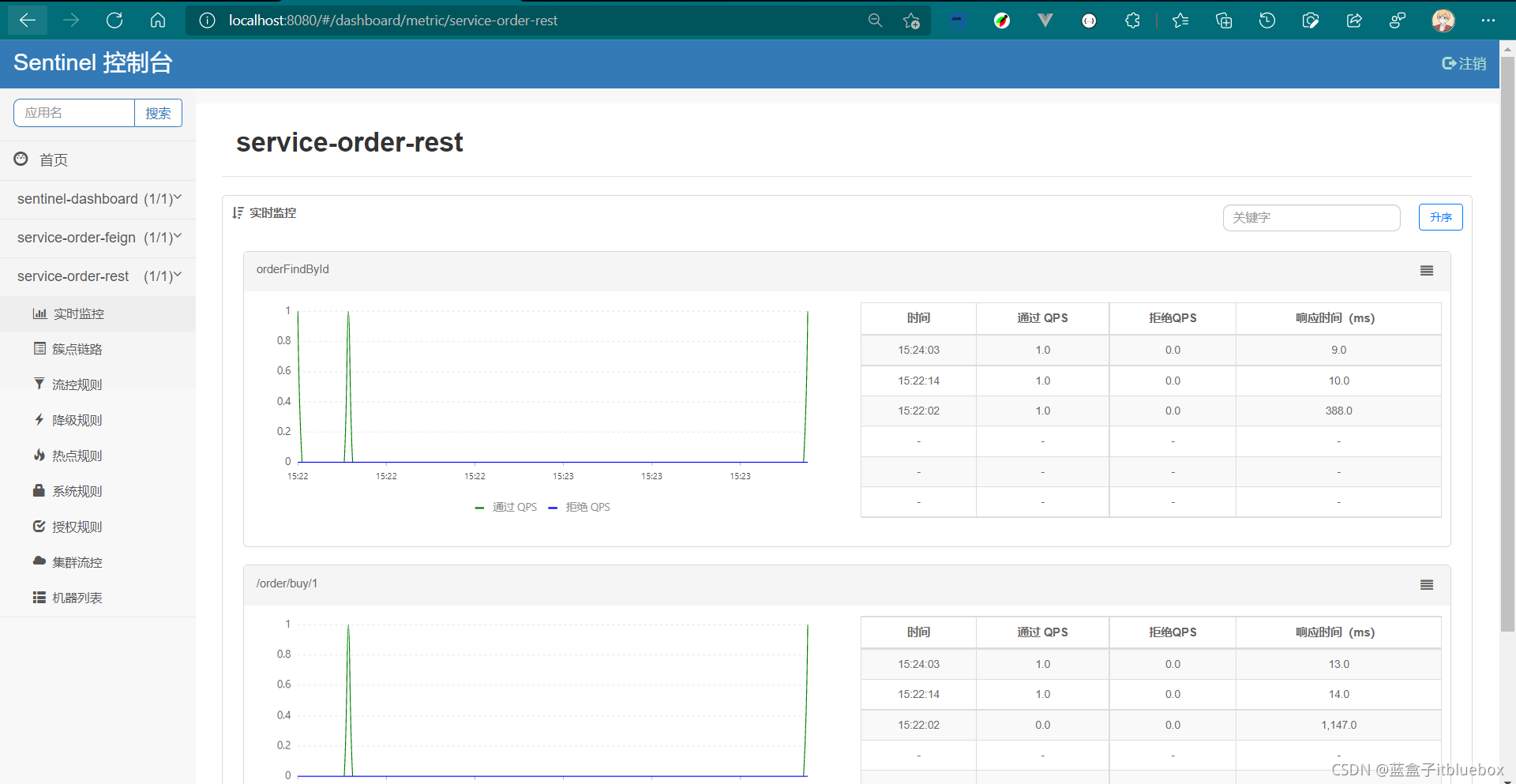The height and width of the screenshot is (784, 1516).
Task: Open the /order/buy/1 chart menu icon
Action: (1427, 585)
